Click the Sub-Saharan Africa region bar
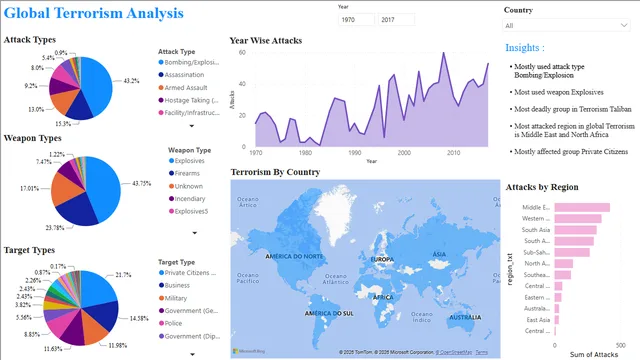The width and height of the screenshot is (640, 360). click(x=572, y=253)
